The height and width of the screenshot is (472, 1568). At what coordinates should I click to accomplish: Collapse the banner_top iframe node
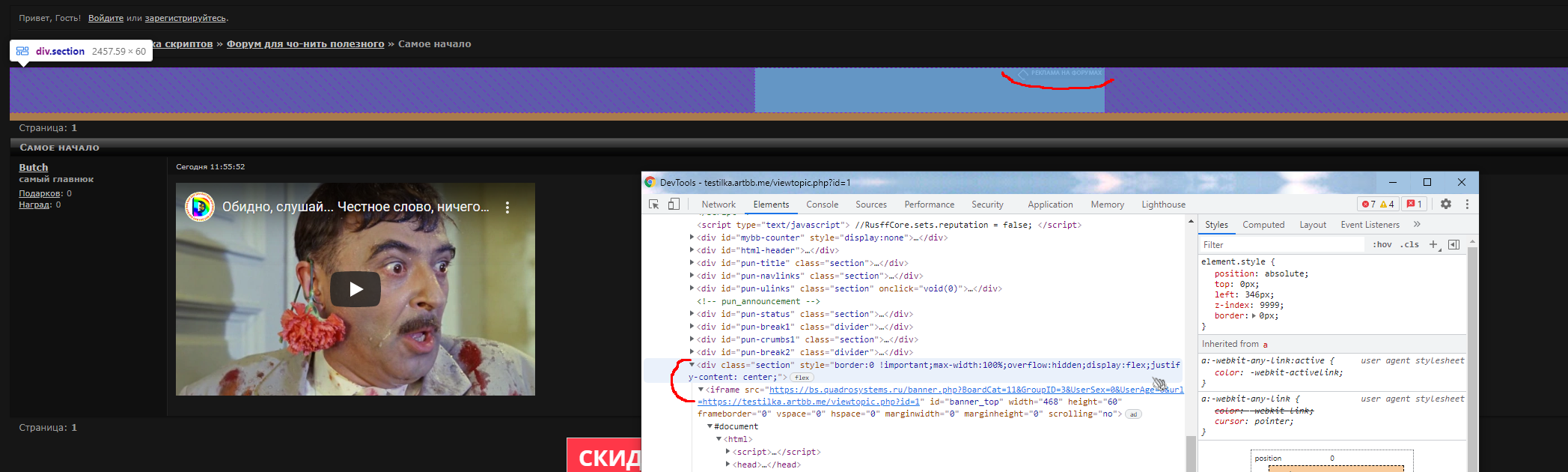pyautogui.click(x=701, y=390)
